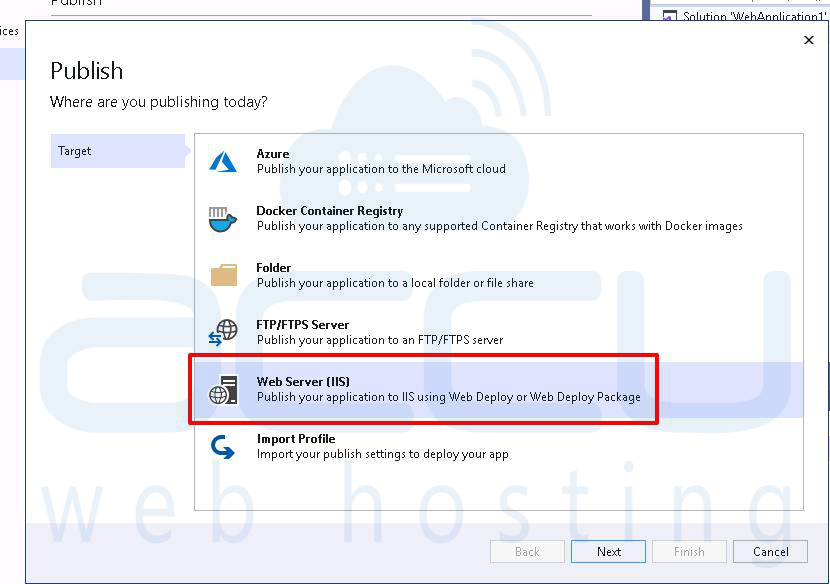Viewport: 830px width, 584px height.
Task: Choose Docker Container Registry title
Action: 330,211
